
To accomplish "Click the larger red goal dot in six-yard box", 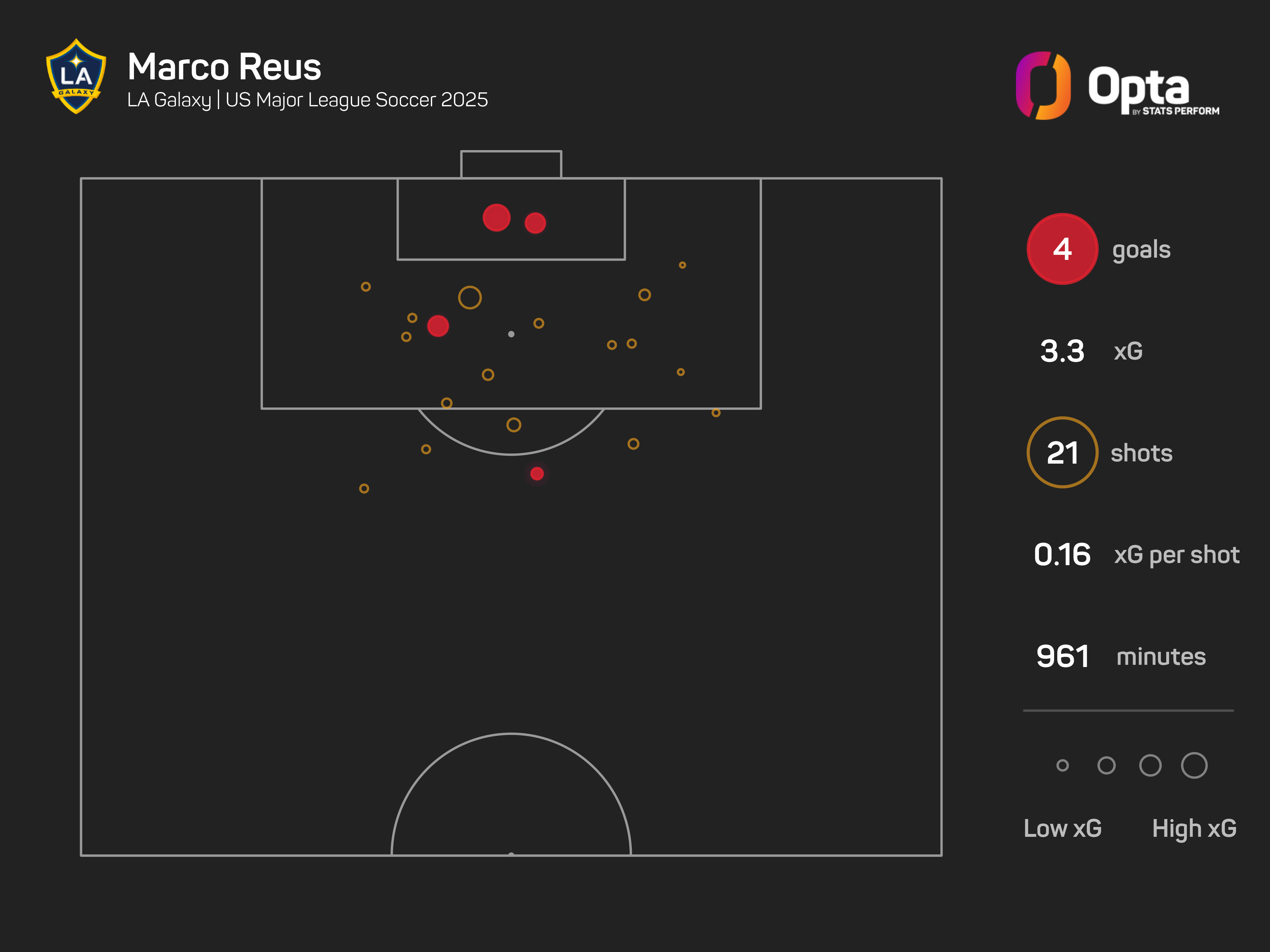I will (496, 217).
